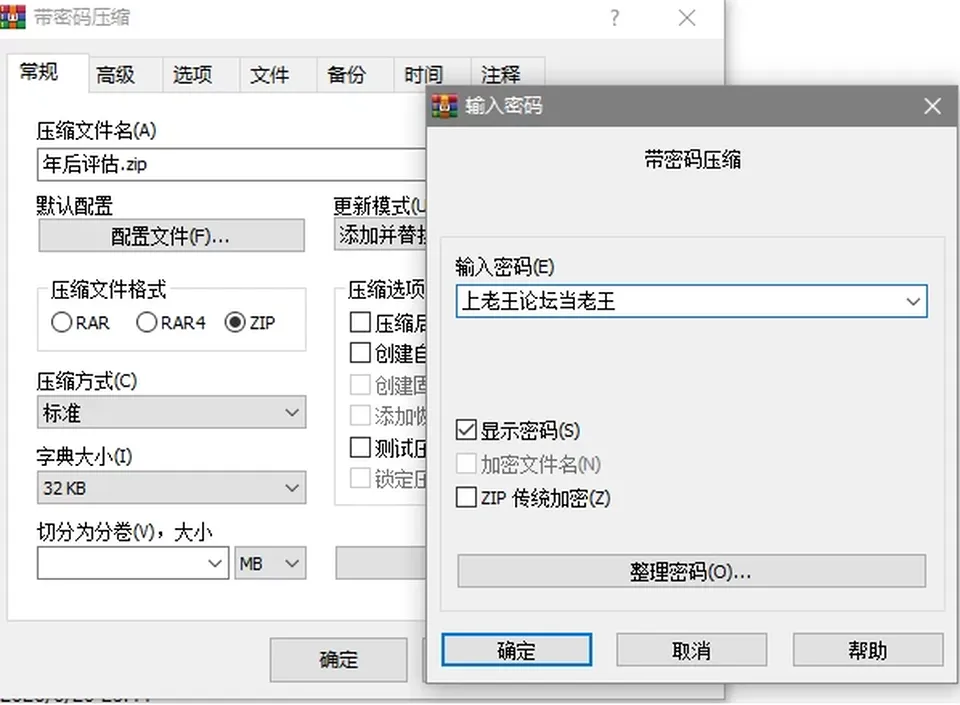
Task: Tick the 创建自 checkbox in 压缩选项
Action: click(x=360, y=352)
